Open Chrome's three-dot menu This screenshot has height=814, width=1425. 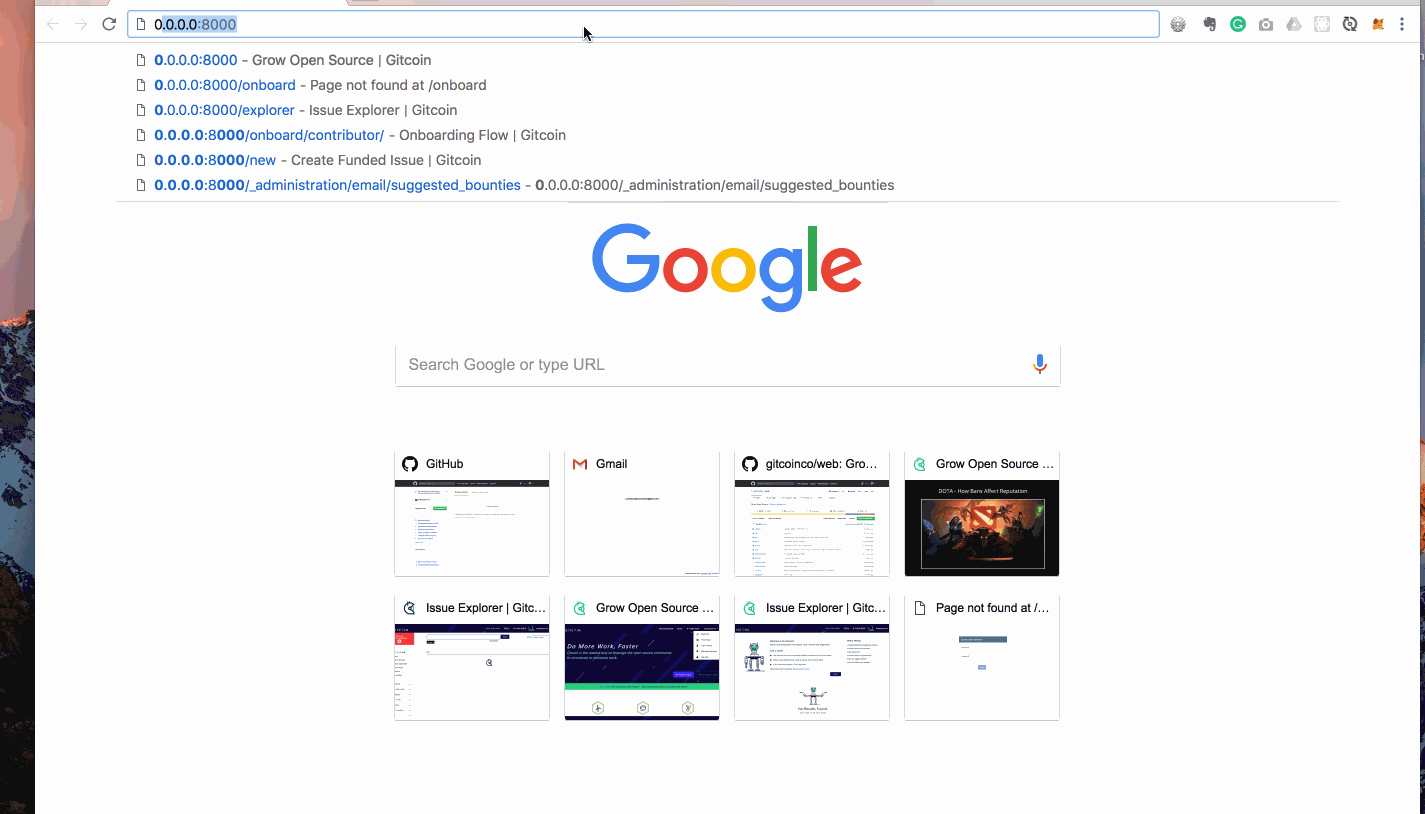[1402, 24]
